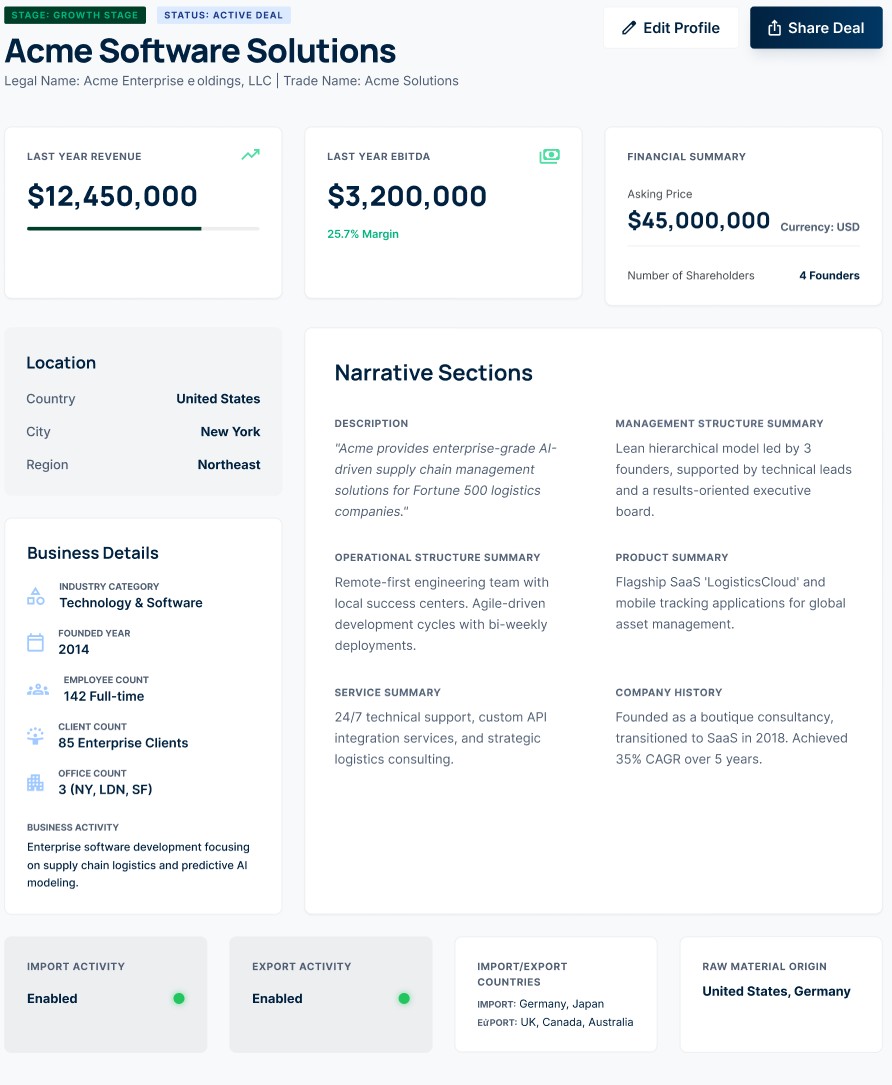This screenshot has width=892, height=1085.
Task: Click the Business Details heading
Action: 93,553
